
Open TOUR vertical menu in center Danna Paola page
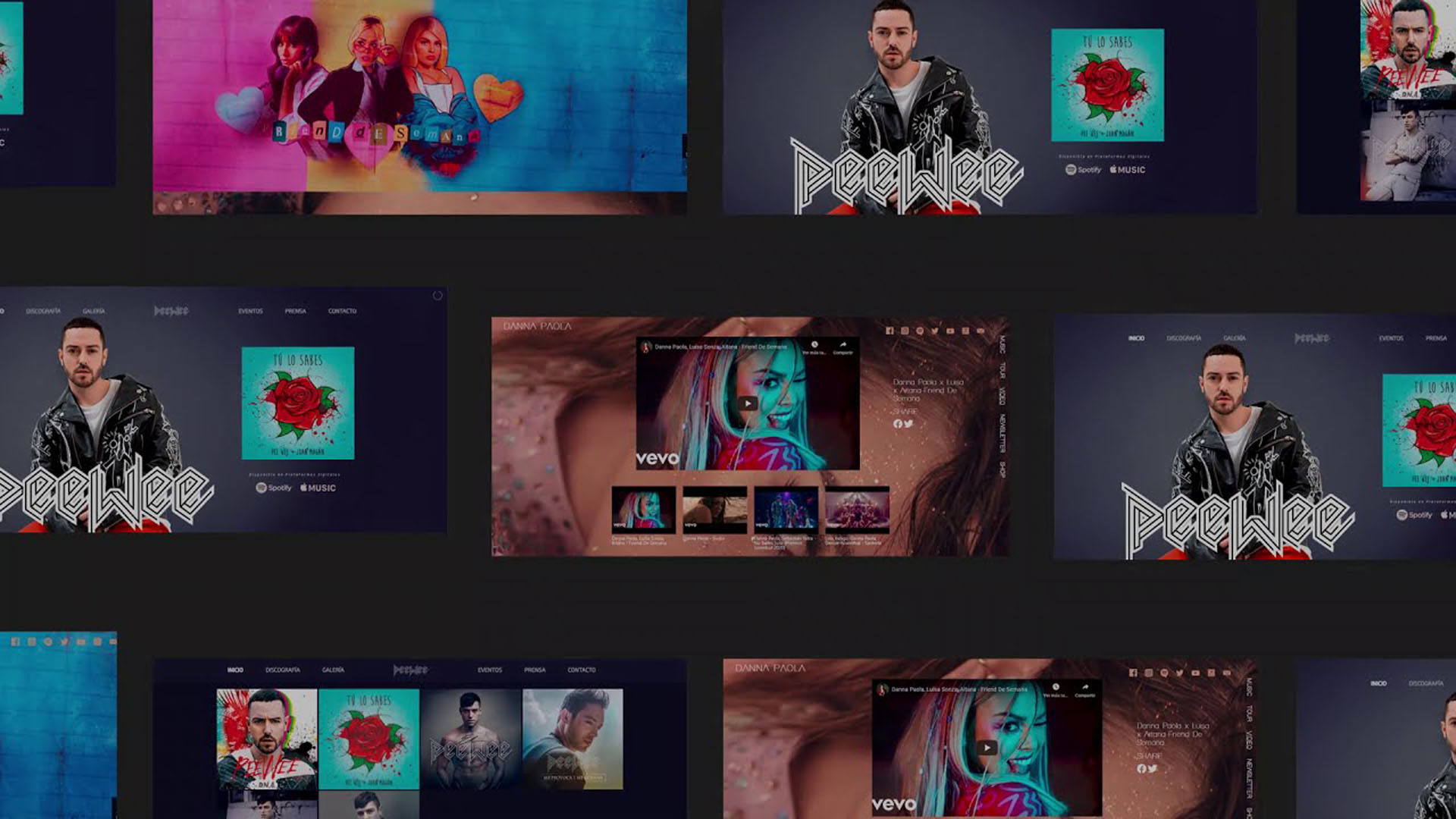pos(1002,371)
